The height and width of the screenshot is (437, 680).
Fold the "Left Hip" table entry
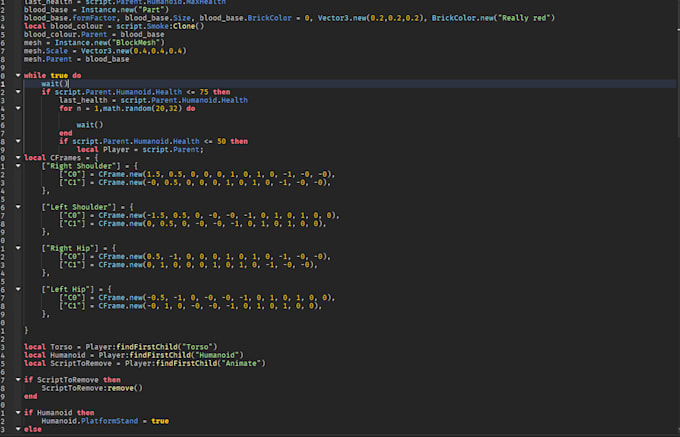(x=18, y=288)
